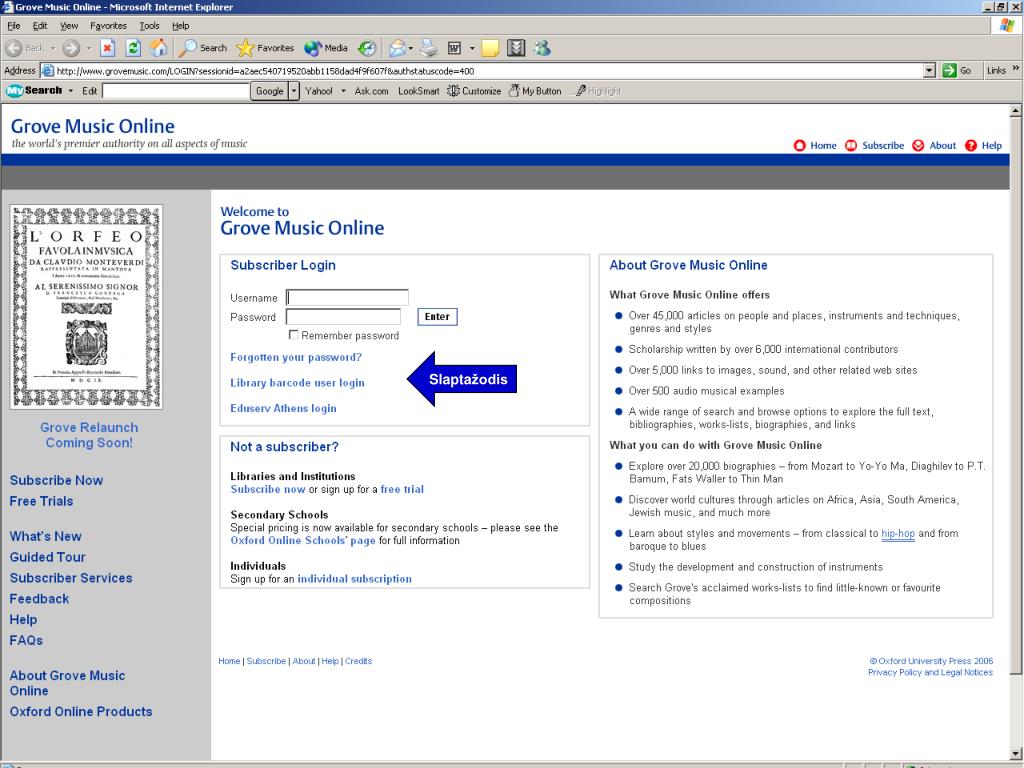Image resolution: width=1024 pixels, height=768 pixels.
Task: Click the Mail envelope icon in the toolbar
Action: (x=396, y=48)
